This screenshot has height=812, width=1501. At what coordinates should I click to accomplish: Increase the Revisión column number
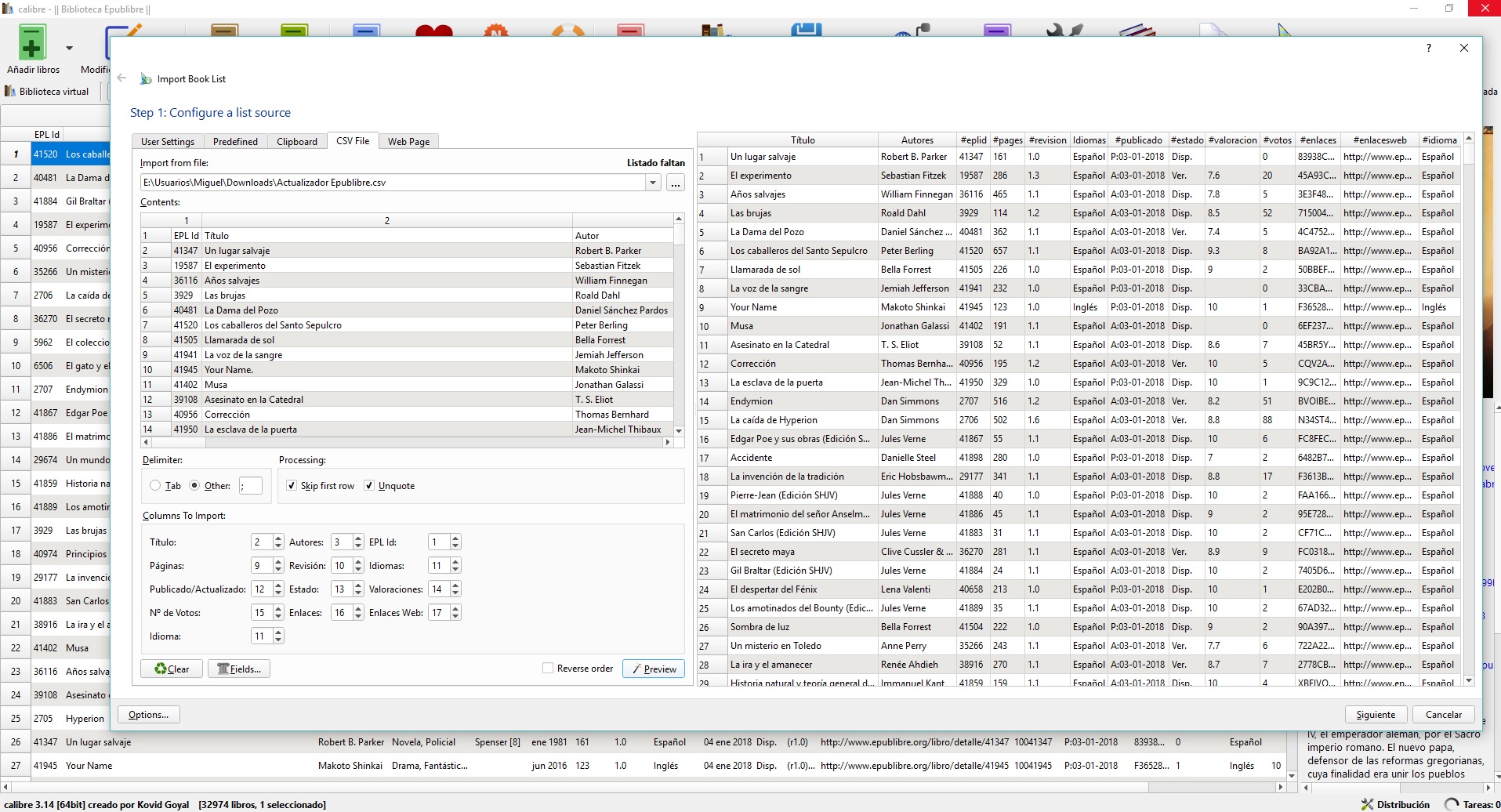coord(358,562)
